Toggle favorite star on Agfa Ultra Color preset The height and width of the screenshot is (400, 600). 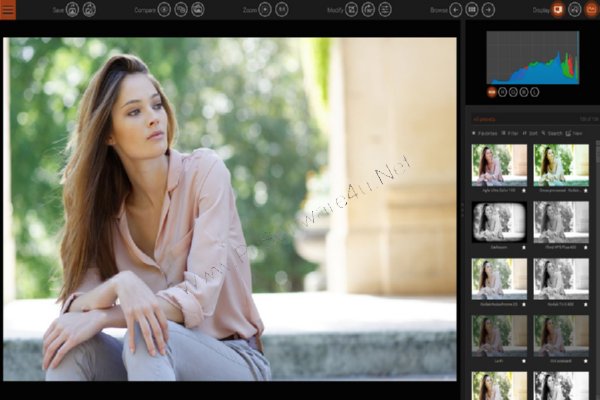[524, 190]
